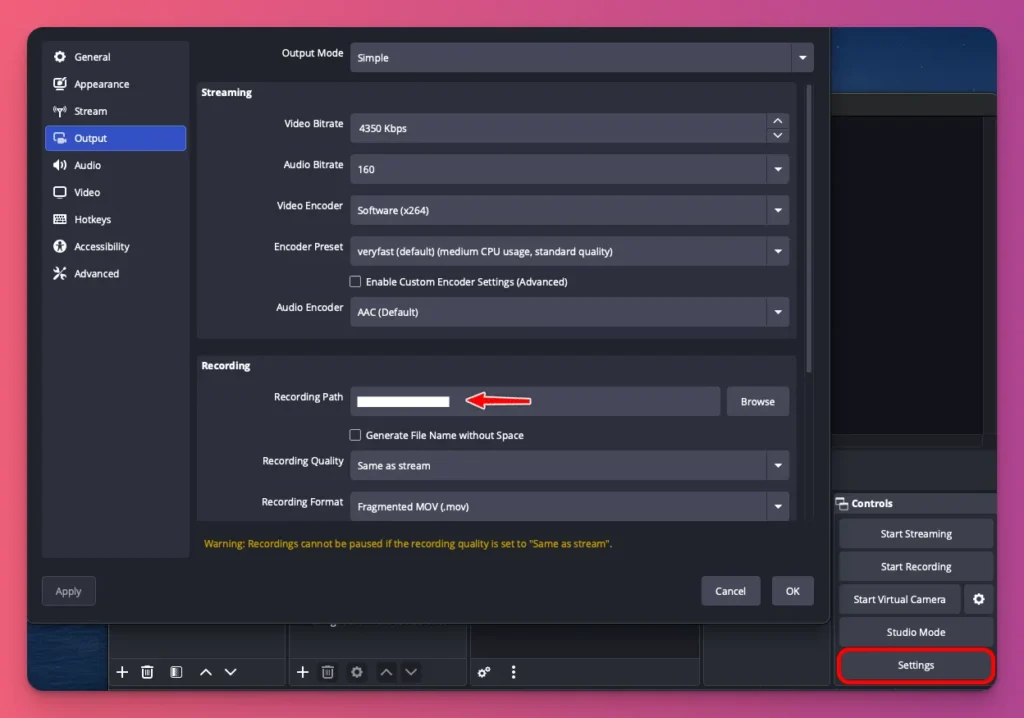
Task: Open Virtual Camera configuration gear
Action: pos(978,599)
